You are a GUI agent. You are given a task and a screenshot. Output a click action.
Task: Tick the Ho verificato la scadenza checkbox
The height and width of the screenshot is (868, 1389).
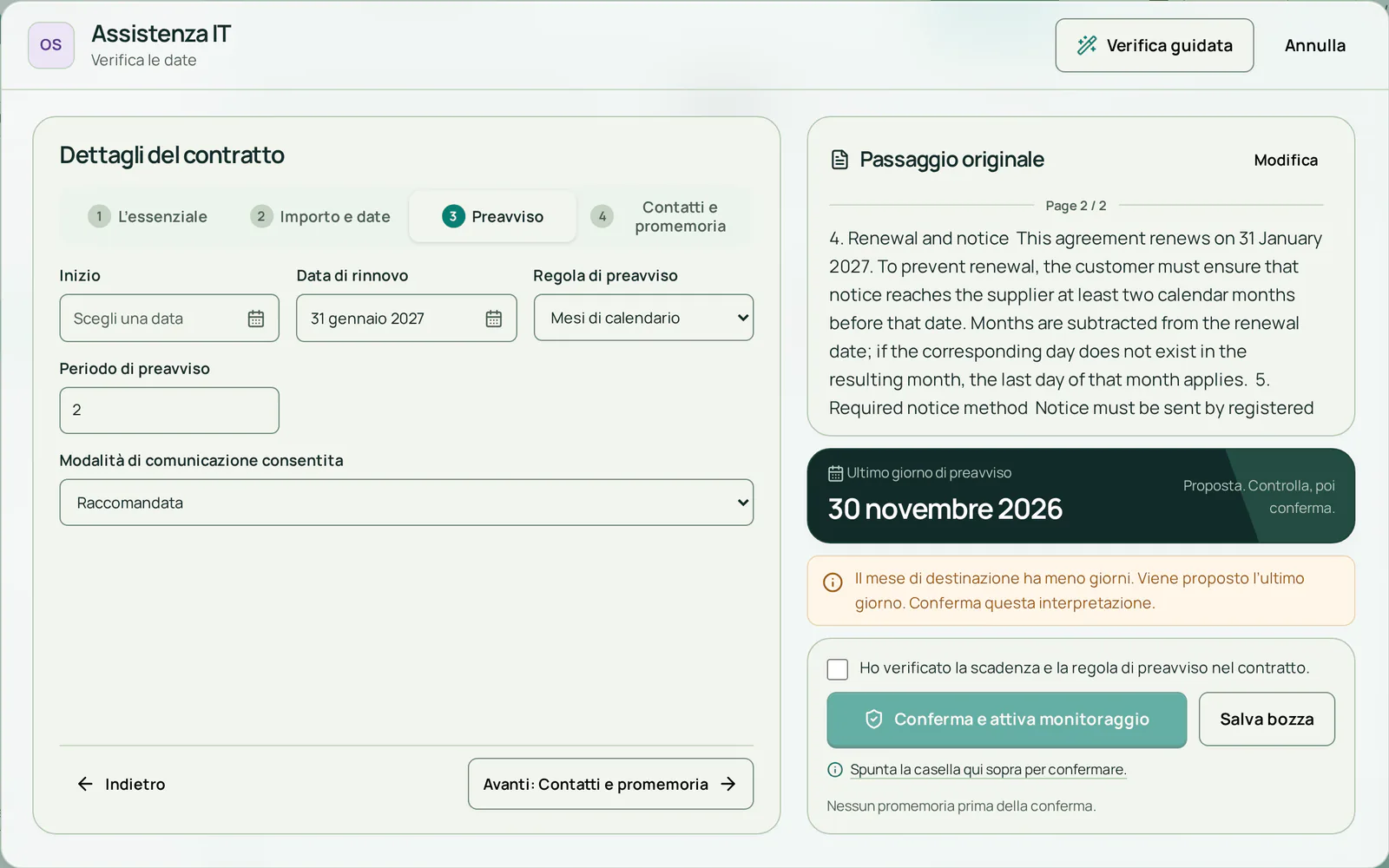coord(838,669)
